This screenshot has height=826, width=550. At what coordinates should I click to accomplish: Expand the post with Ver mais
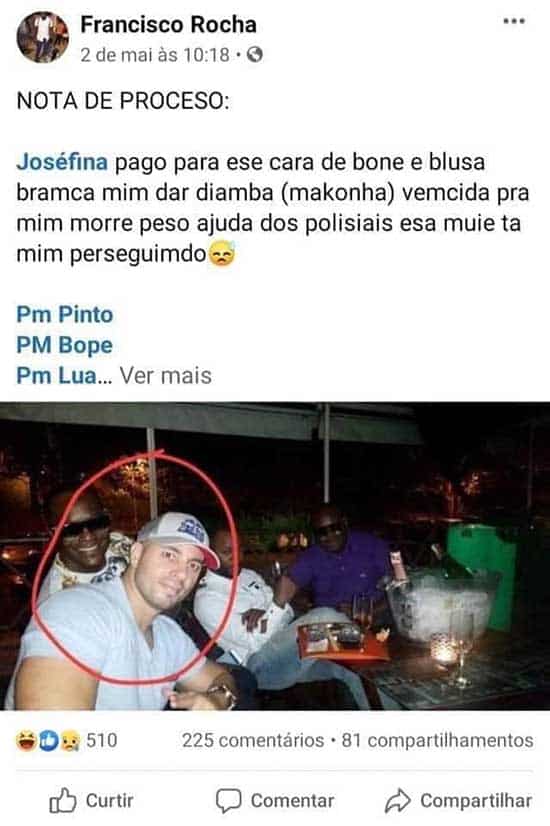[165, 376]
